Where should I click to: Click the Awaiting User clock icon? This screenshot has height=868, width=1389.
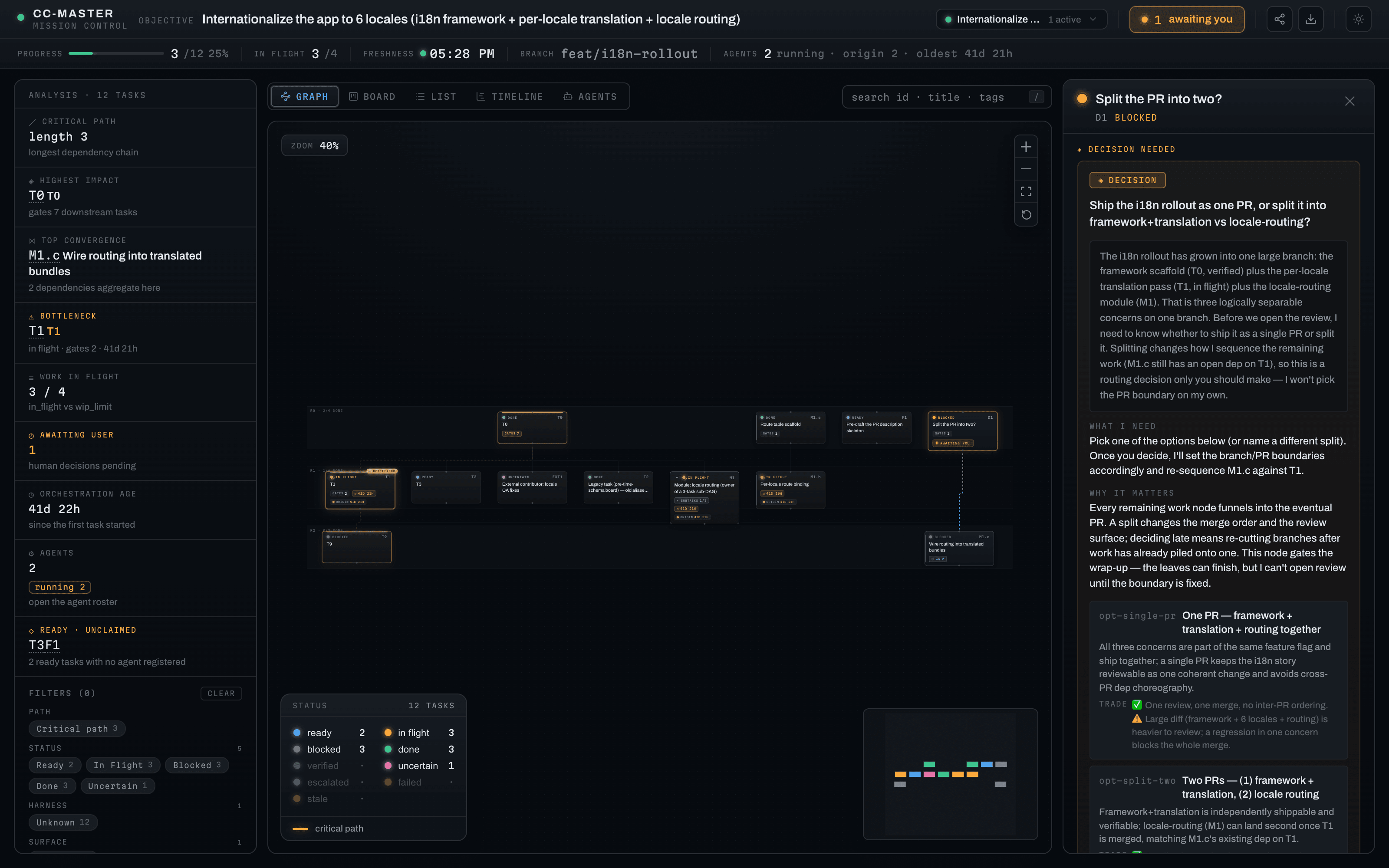point(32,436)
